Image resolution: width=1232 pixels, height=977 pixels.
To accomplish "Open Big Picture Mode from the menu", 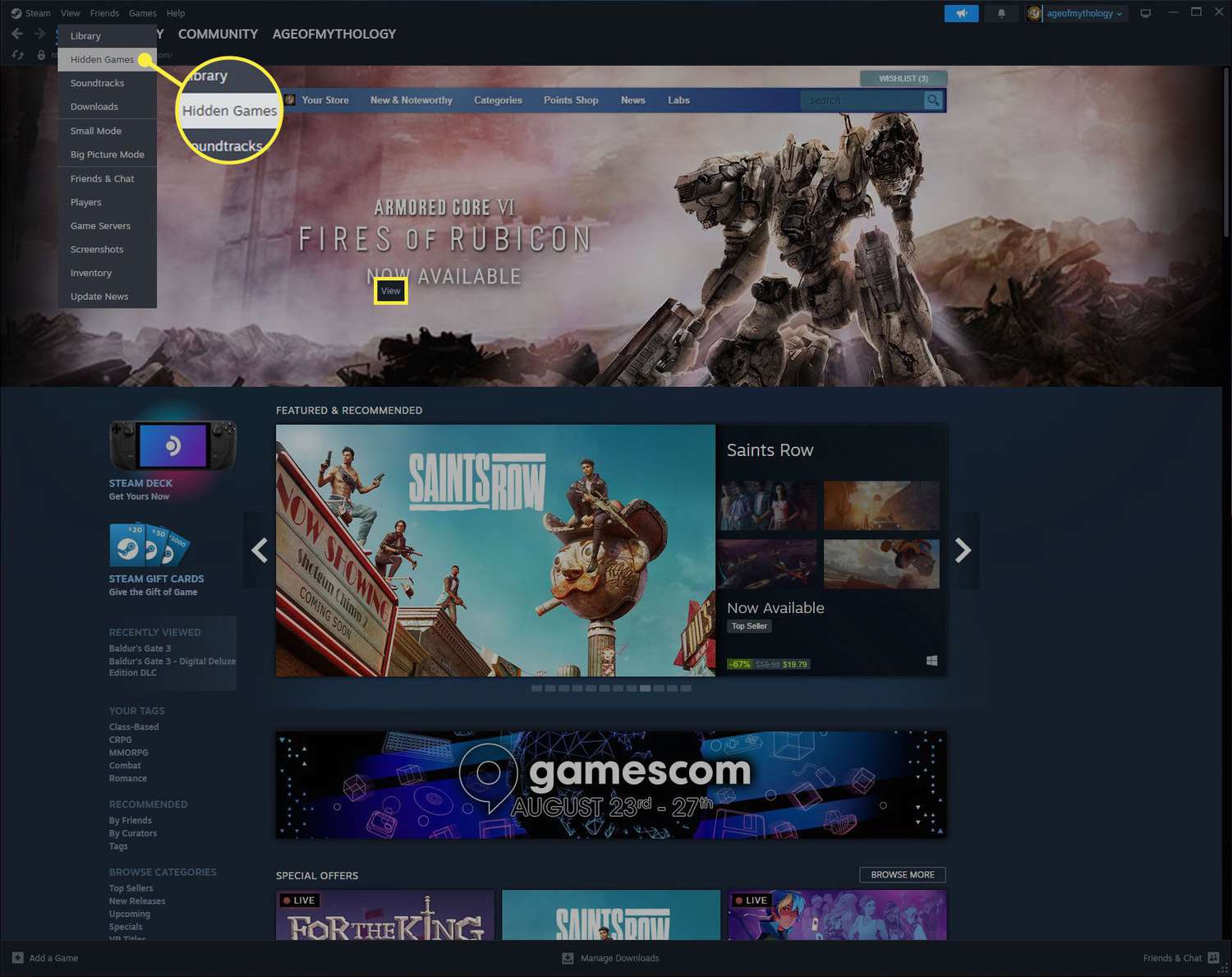I will click(x=107, y=154).
